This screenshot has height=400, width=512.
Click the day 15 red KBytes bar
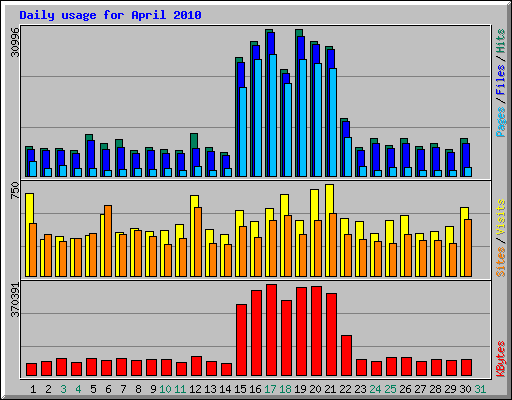click(x=241, y=340)
